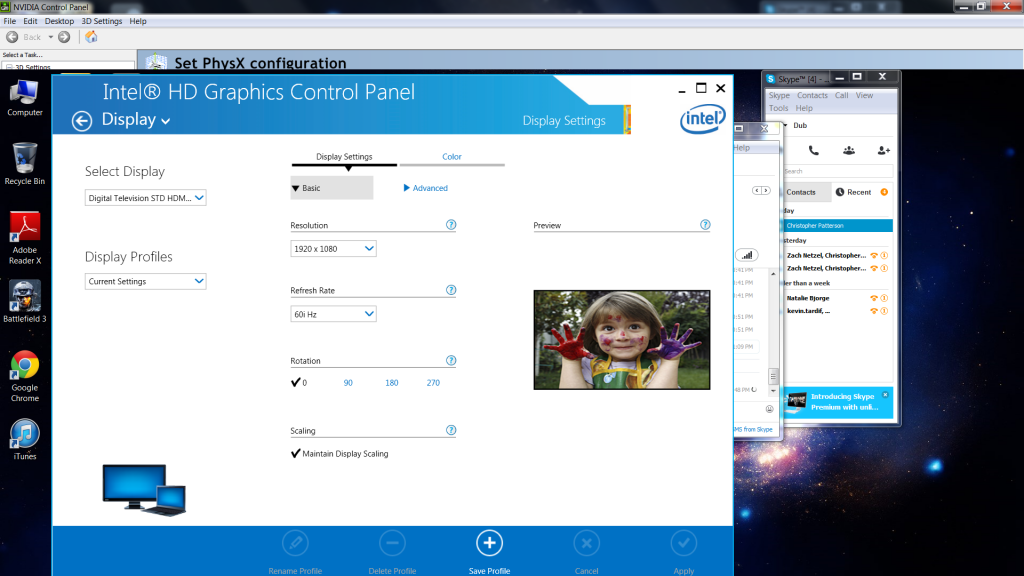Click the Skype chat emoticon icon

[x=769, y=409]
